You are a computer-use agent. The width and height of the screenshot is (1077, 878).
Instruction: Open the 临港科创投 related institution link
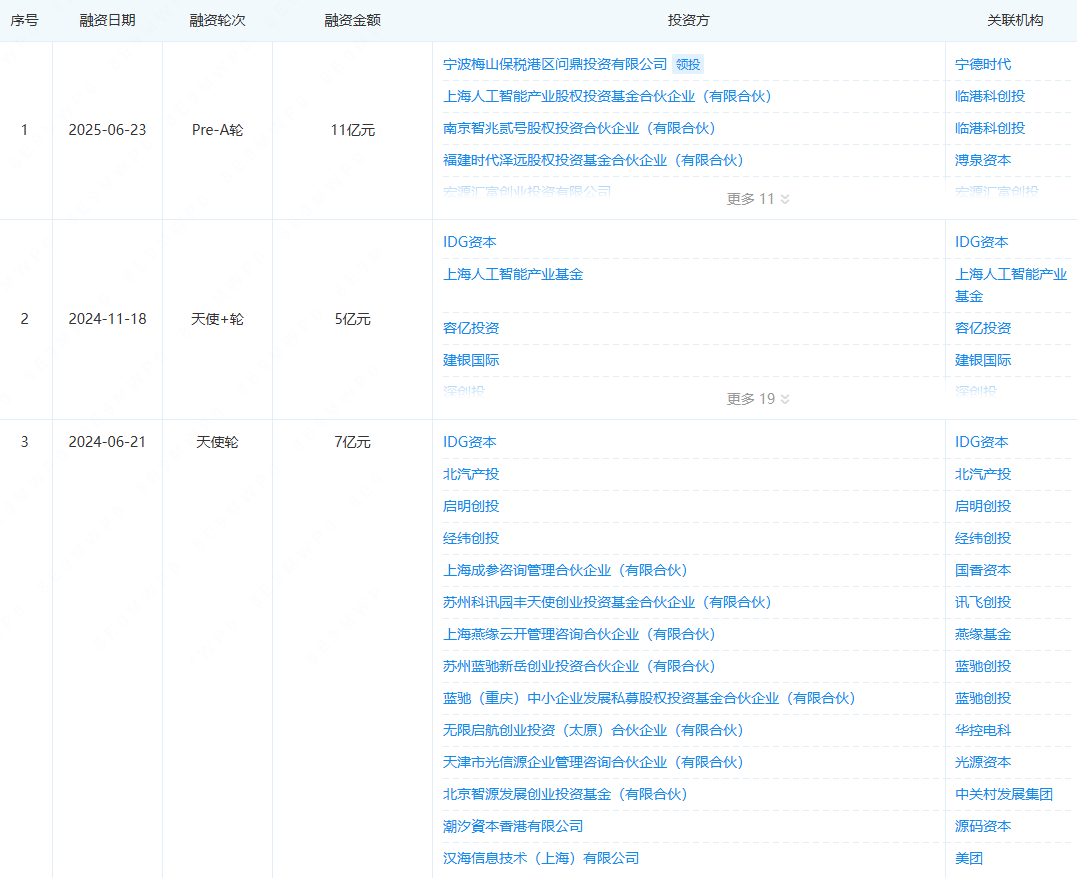990,95
